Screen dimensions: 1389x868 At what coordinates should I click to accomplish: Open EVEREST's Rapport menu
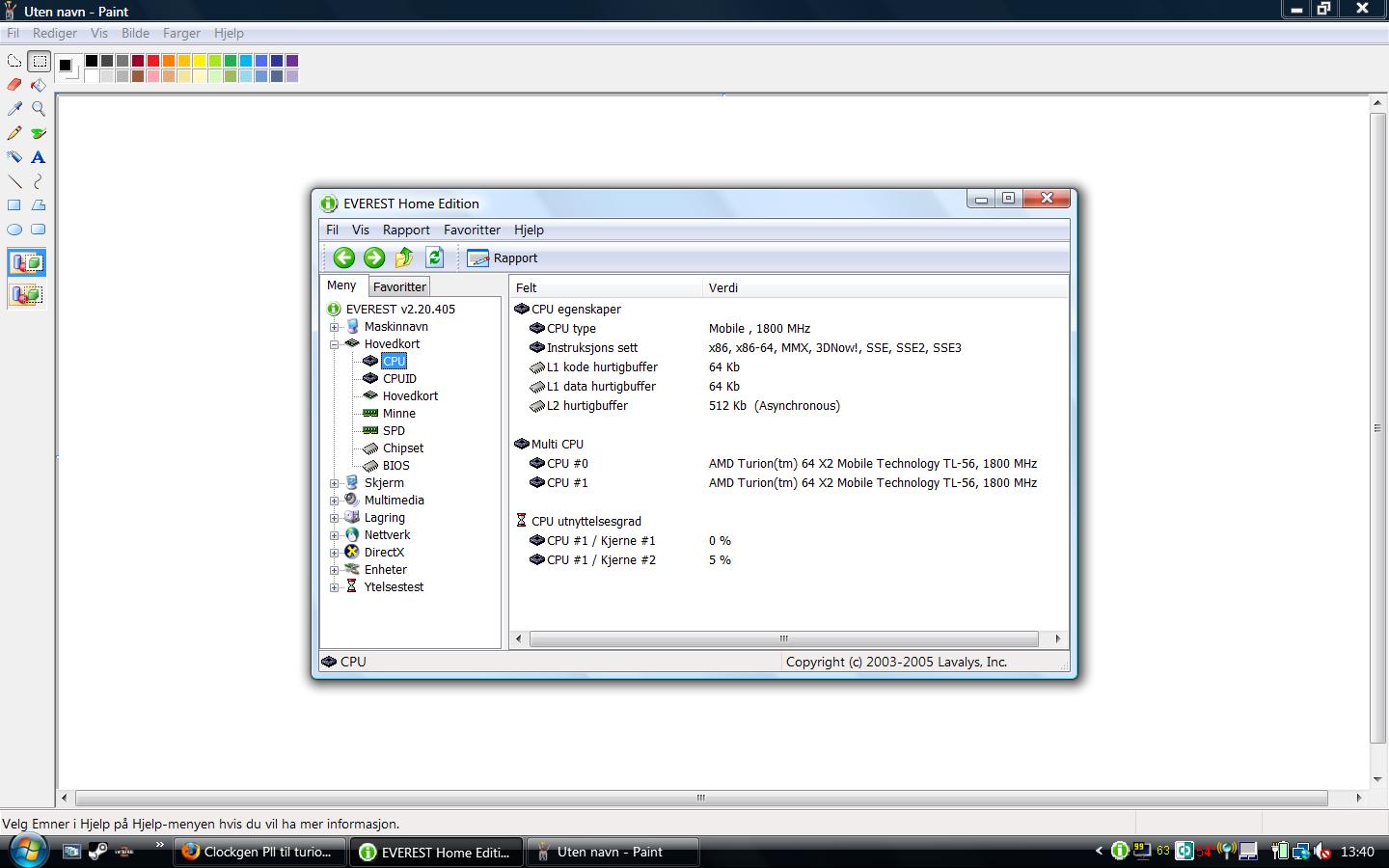[406, 230]
